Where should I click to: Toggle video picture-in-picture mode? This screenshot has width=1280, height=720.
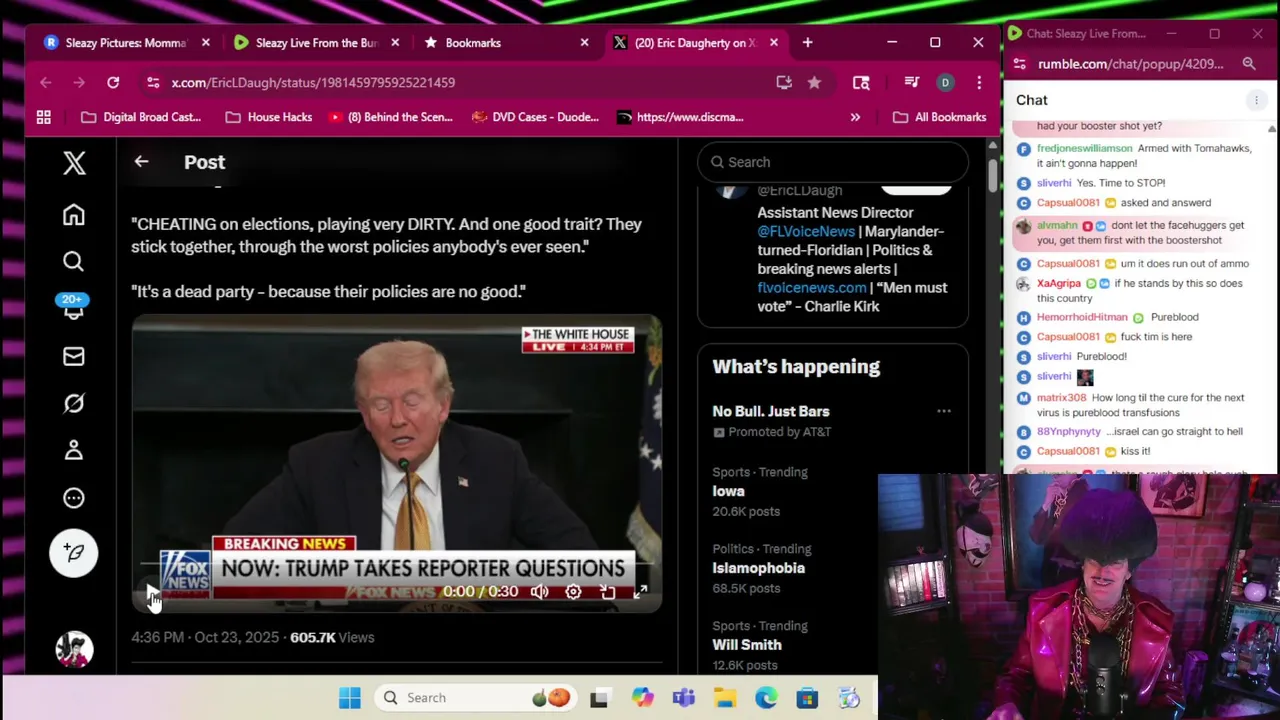coord(607,592)
